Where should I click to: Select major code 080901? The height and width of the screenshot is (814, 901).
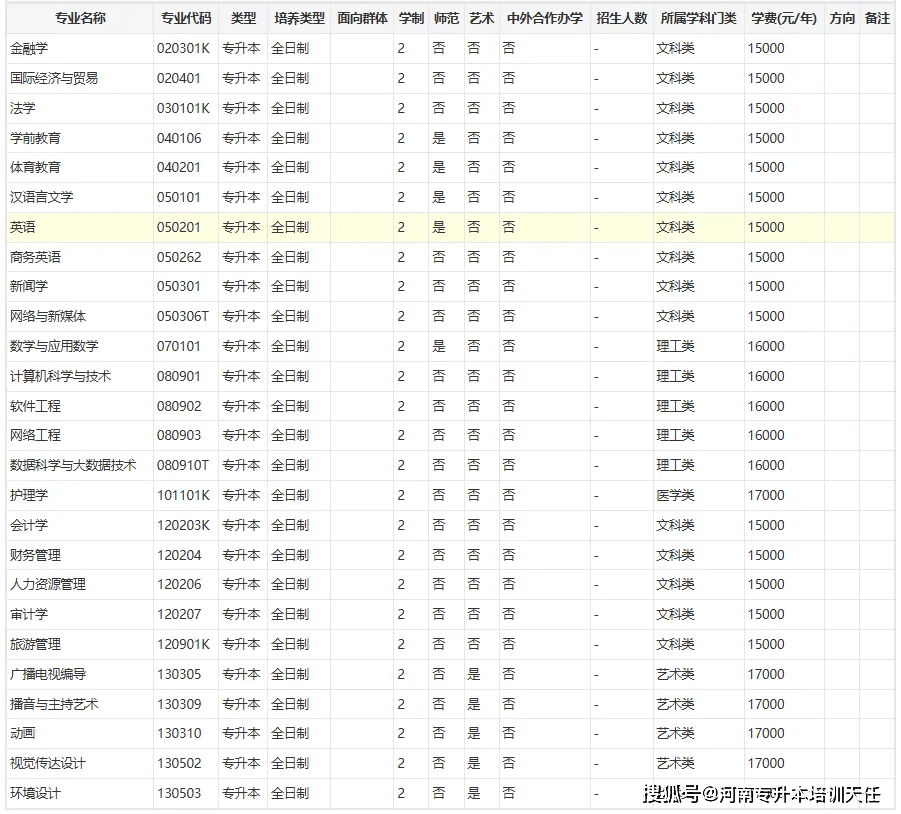tap(179, 376)
